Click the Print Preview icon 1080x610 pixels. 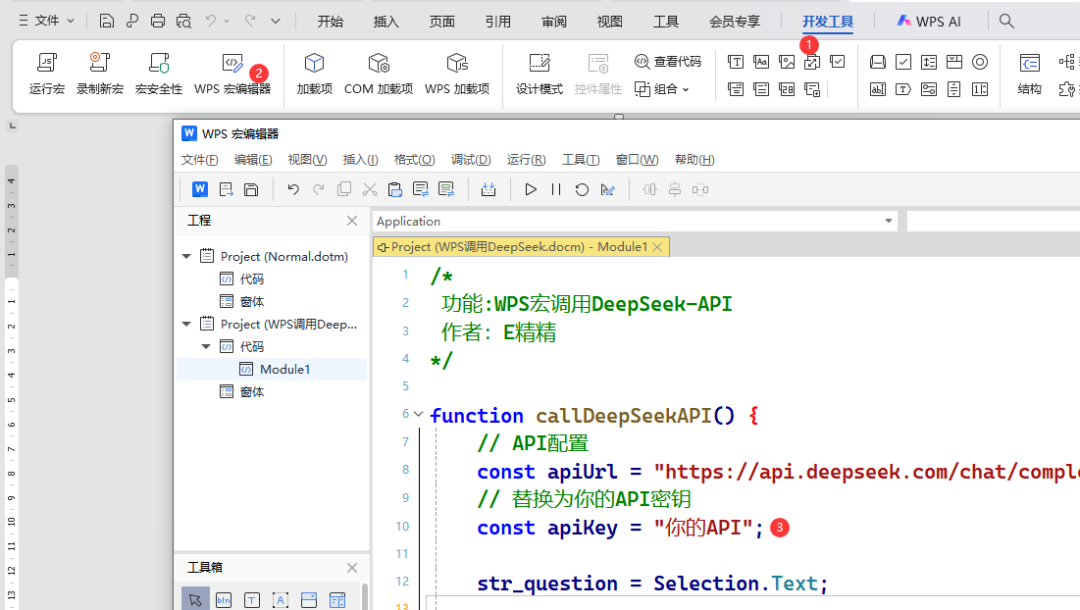pos(183,21)
